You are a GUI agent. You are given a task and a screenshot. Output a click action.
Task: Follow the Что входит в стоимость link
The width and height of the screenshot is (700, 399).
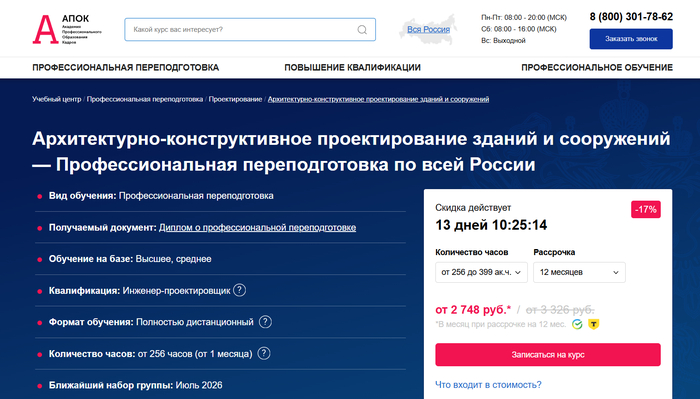coord(488,385)
